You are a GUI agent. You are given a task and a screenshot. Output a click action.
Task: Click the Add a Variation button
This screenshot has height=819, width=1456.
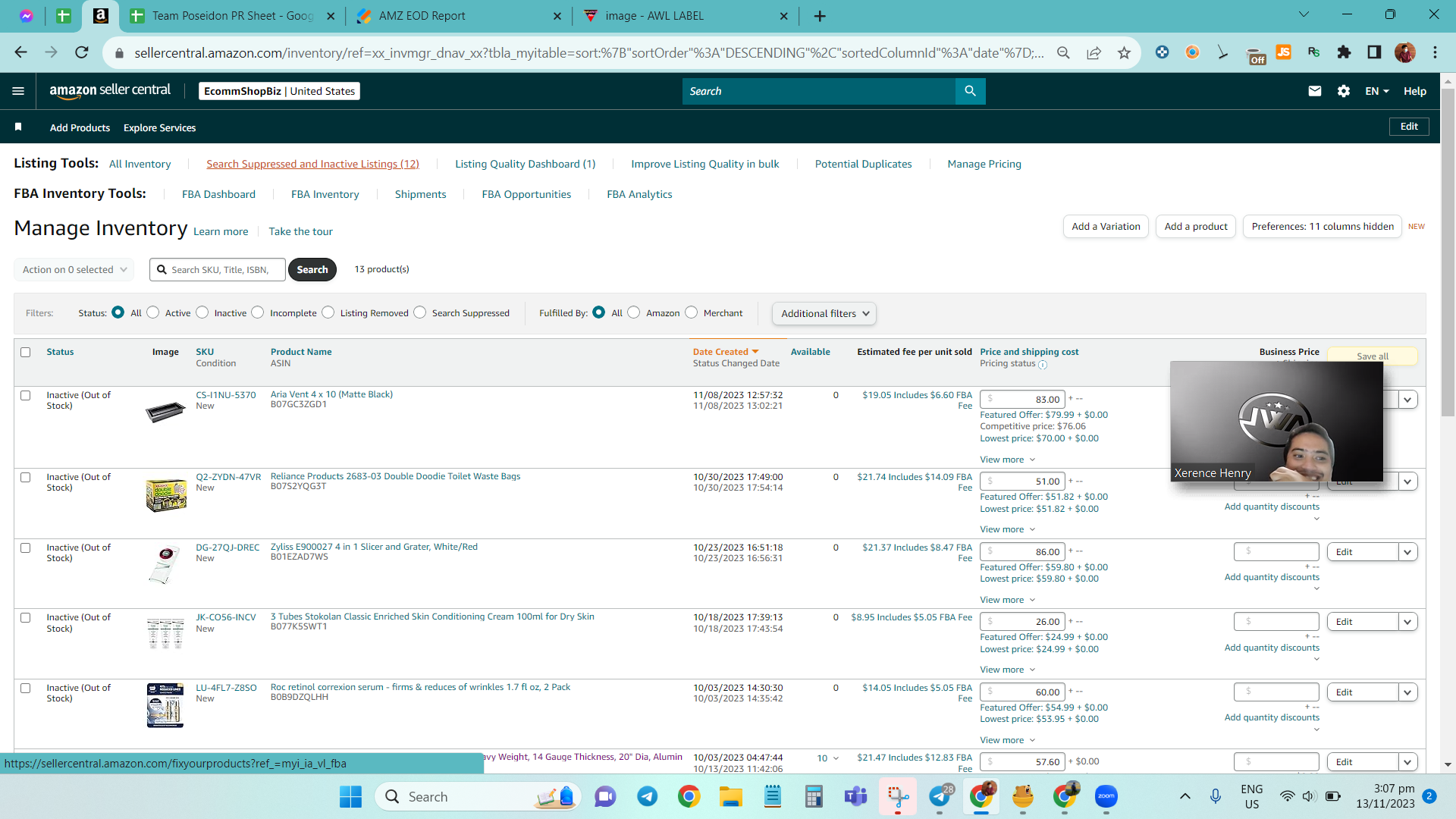click(x=1106, y=227)
